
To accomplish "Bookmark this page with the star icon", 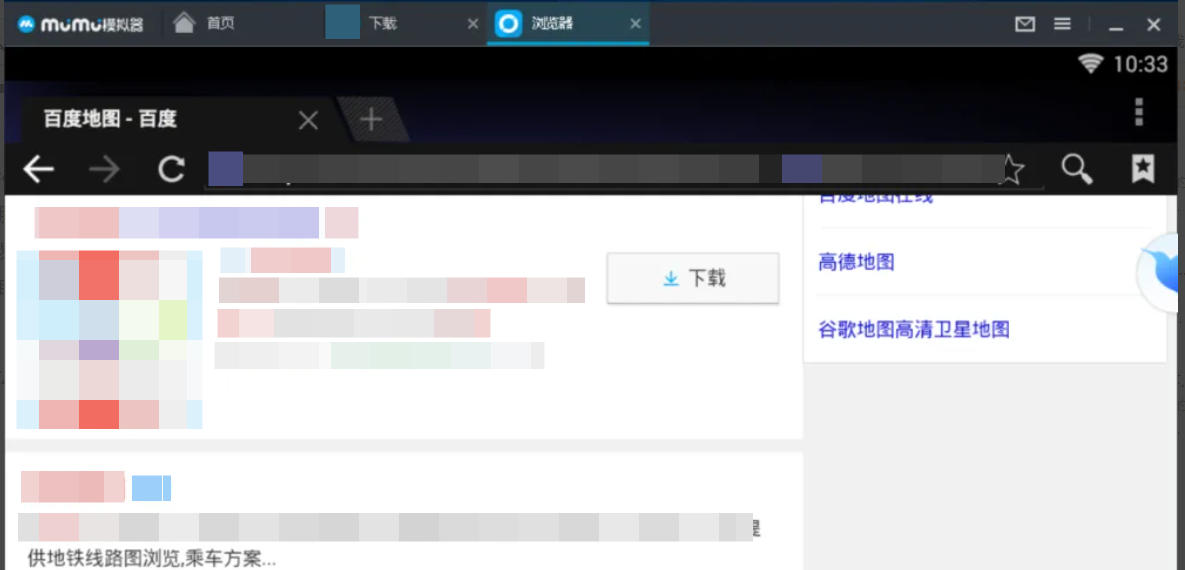I will click(x=1012, y=170).
